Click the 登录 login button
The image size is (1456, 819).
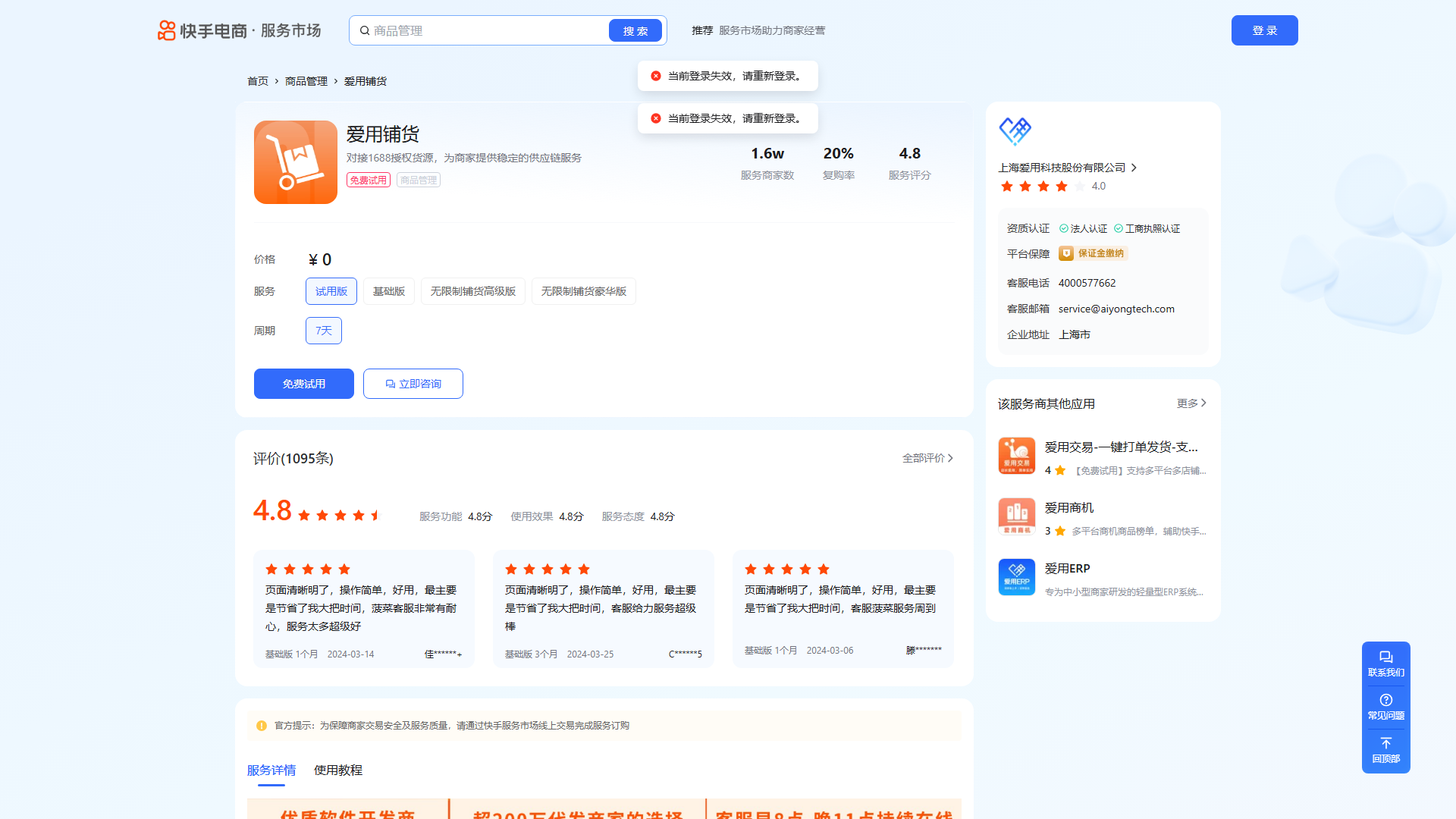1265,30
